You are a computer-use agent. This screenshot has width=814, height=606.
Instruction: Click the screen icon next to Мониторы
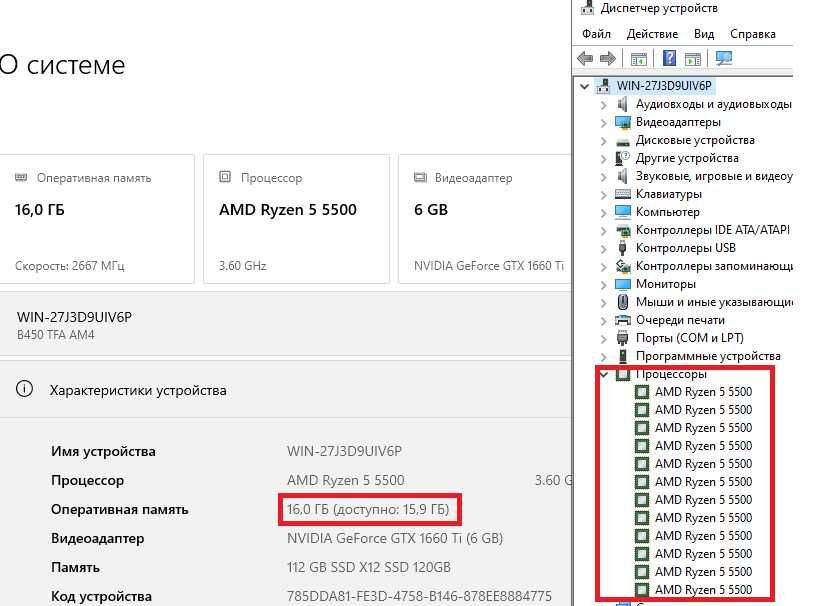(622, 284)
